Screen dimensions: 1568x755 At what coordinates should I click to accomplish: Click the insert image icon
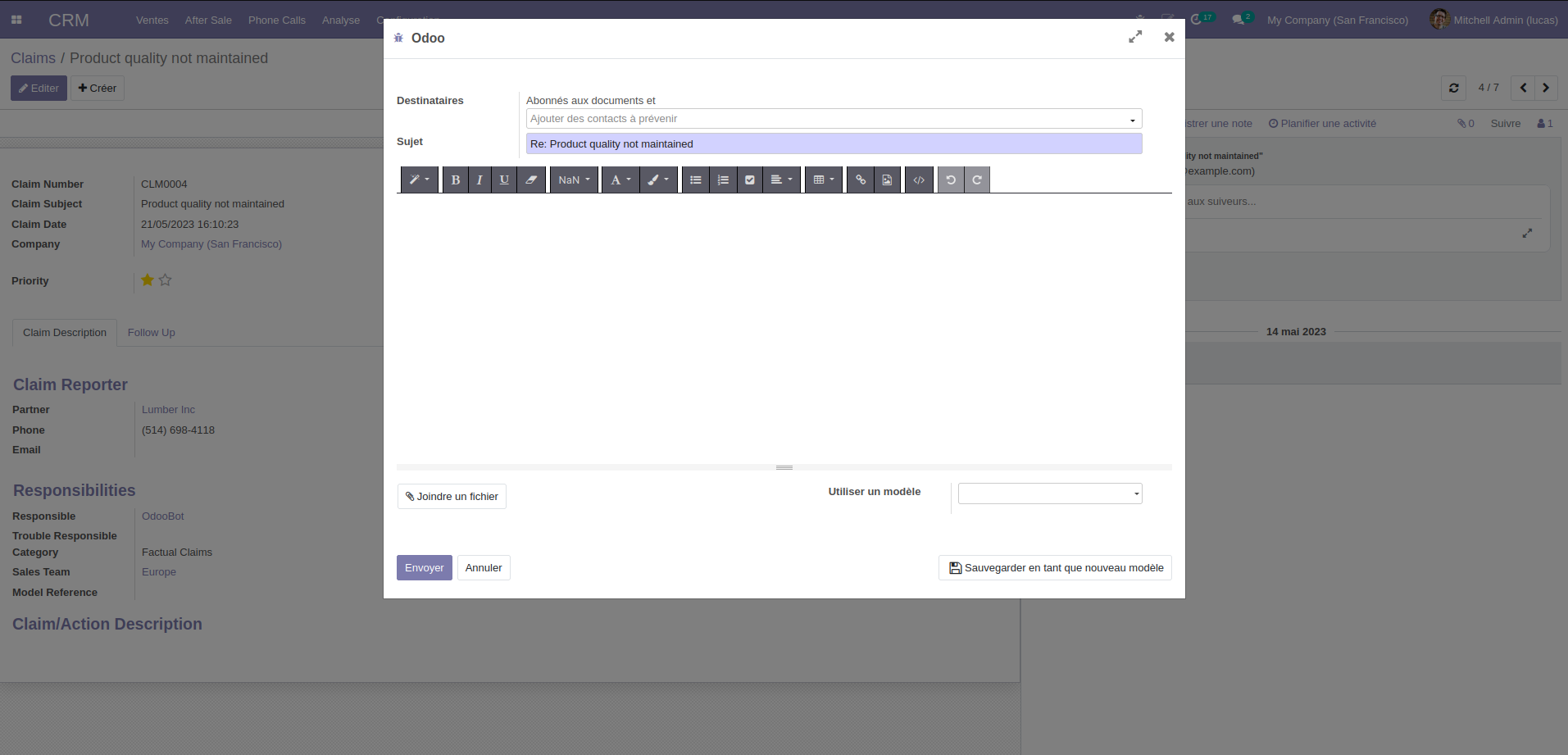887,180
